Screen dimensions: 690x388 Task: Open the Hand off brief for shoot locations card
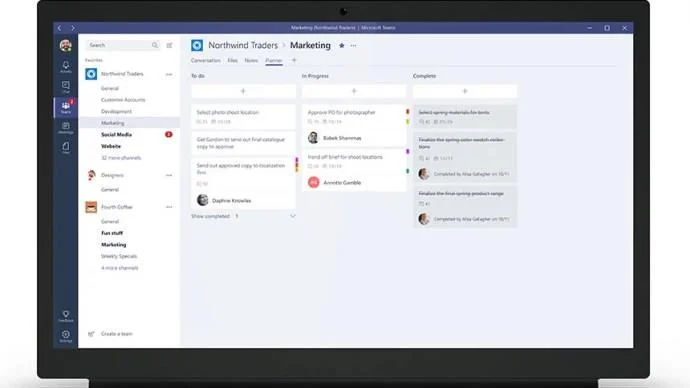[354, 170]
